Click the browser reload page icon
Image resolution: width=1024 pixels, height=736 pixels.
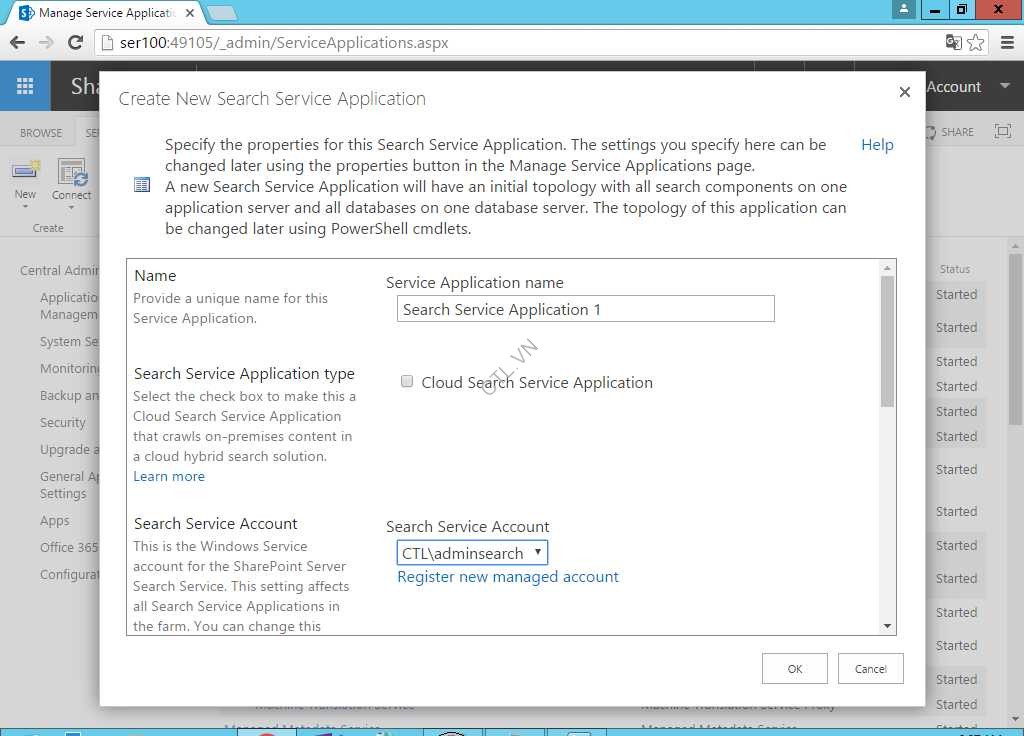(x=75, y=42)
